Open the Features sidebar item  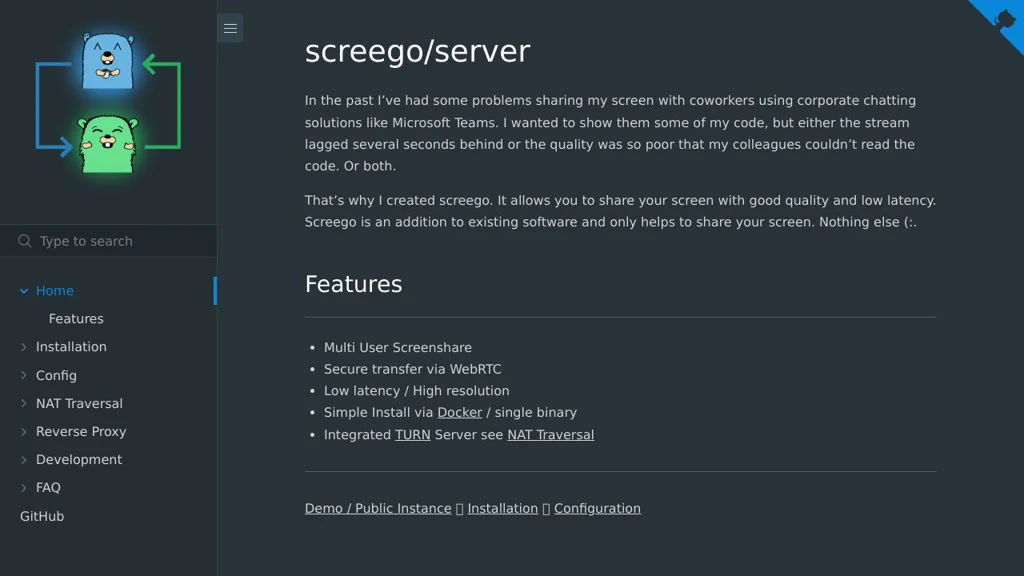pyautogui.click(x=76, y=319)
